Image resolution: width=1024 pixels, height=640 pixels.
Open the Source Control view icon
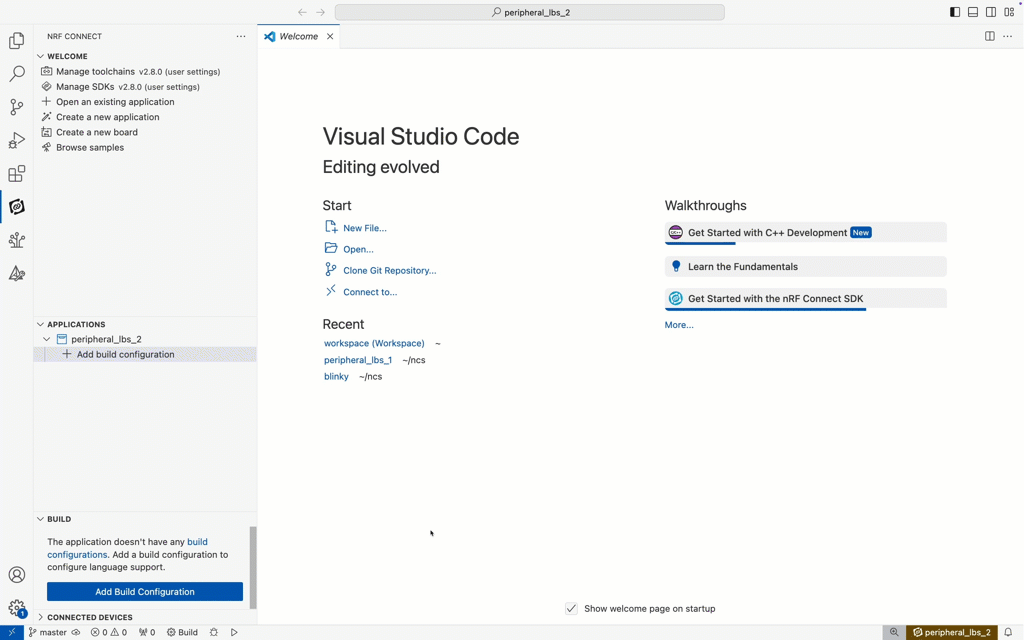click(17, 107)
